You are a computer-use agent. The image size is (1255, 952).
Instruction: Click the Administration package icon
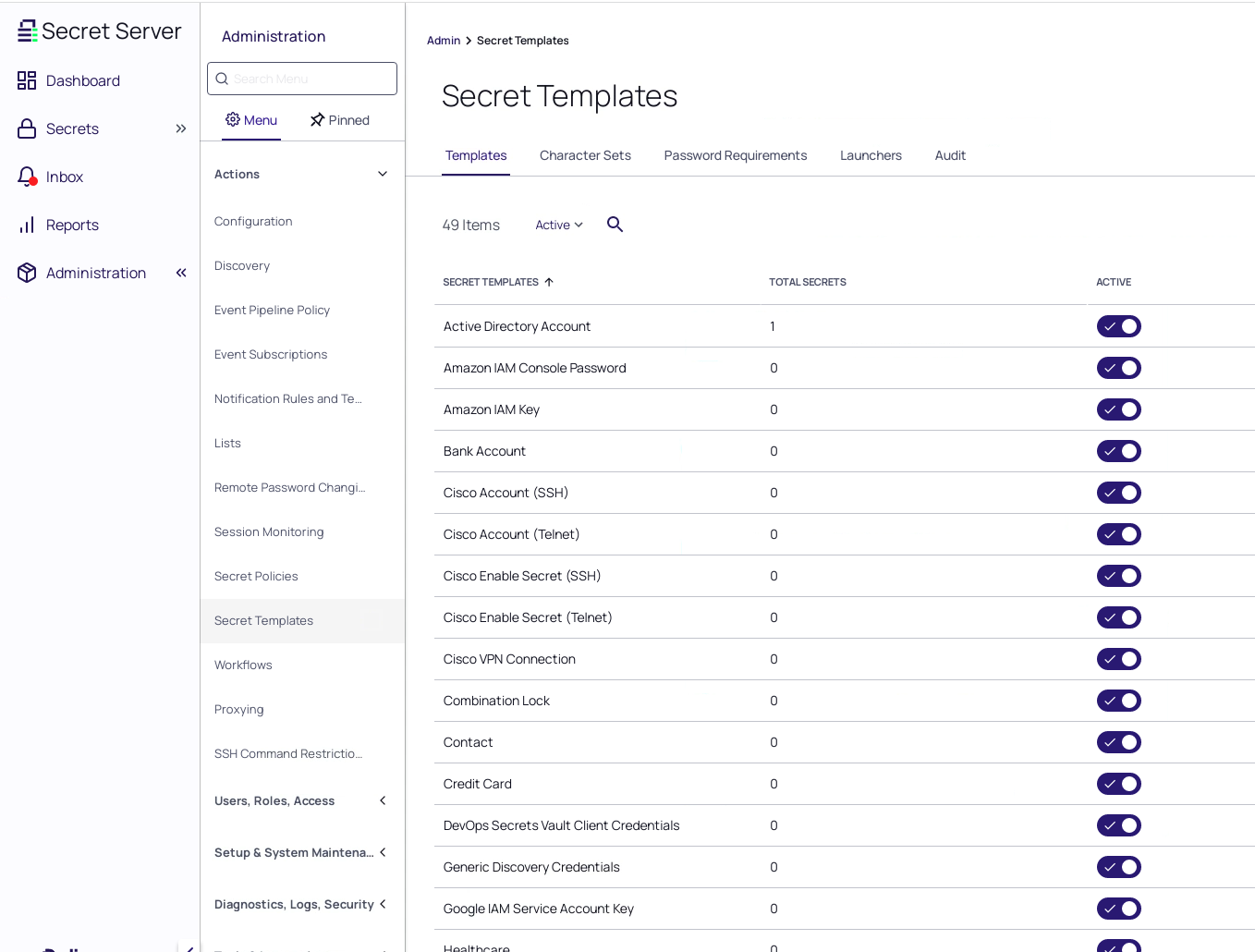(26, 273)
